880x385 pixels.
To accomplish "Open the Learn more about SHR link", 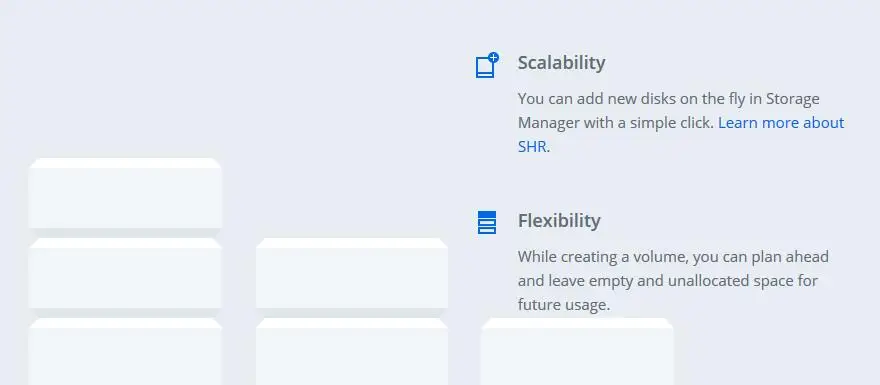I will point(681,135).
